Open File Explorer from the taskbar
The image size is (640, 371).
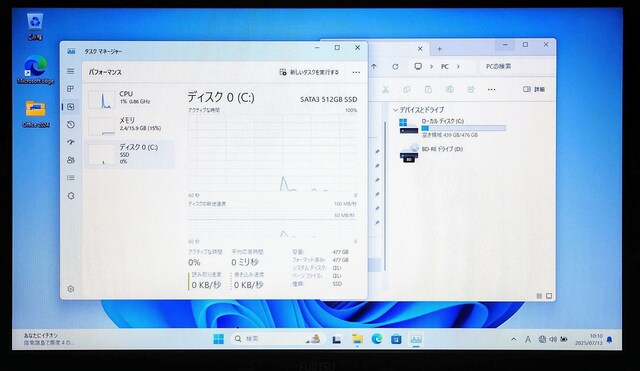click(357, 339)
